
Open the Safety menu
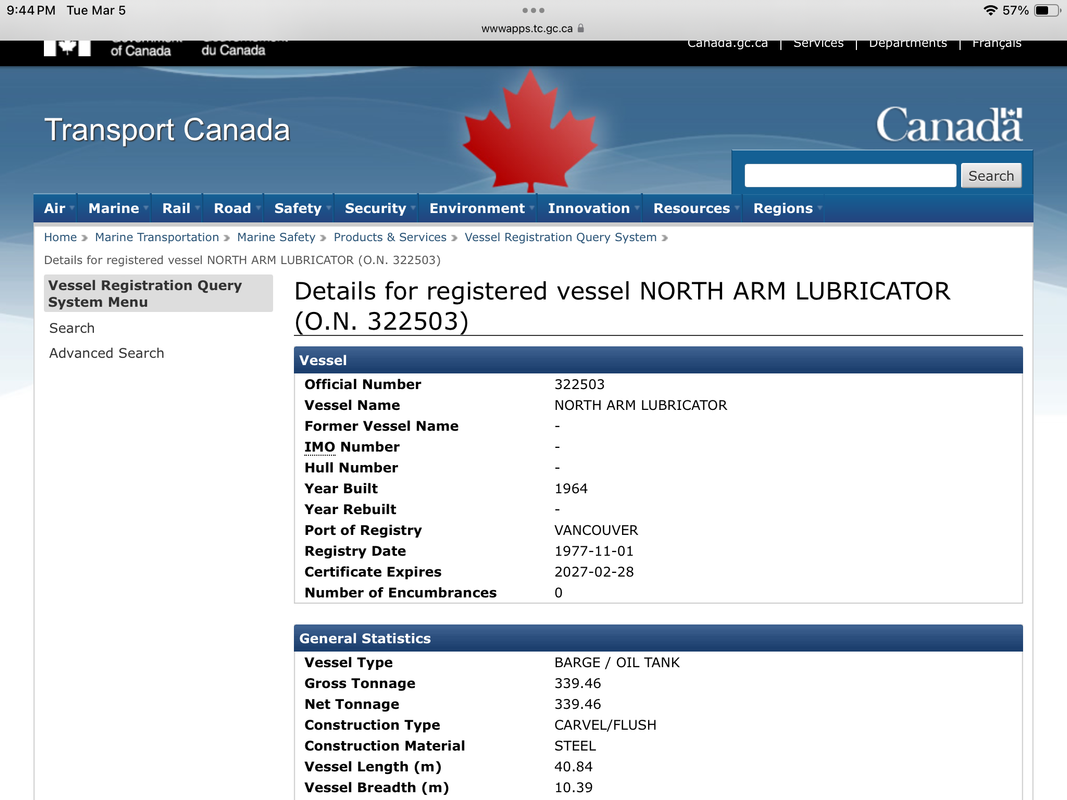pyautogui.click(x=299, y=208)
